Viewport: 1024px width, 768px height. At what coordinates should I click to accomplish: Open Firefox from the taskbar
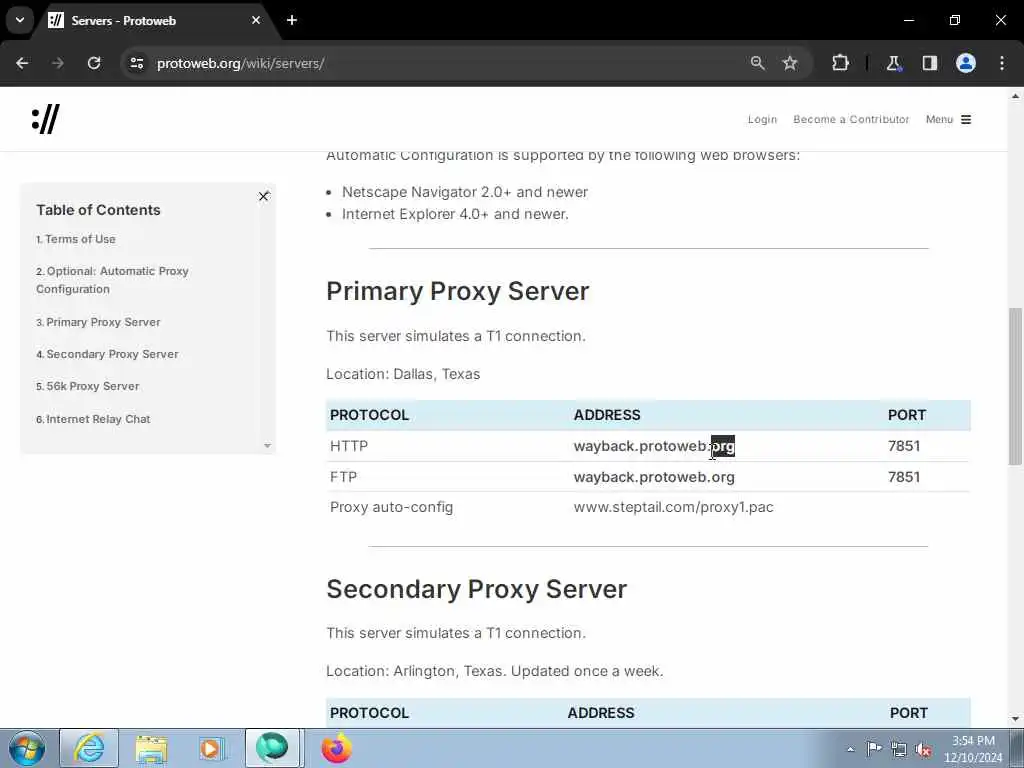tap(336, 748)
